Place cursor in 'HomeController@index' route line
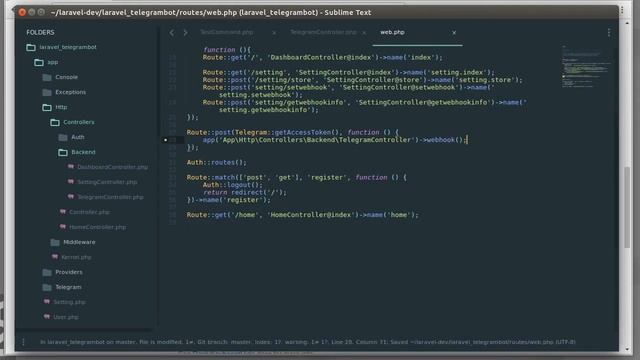The image size is (640, 360). coord(302,215)
